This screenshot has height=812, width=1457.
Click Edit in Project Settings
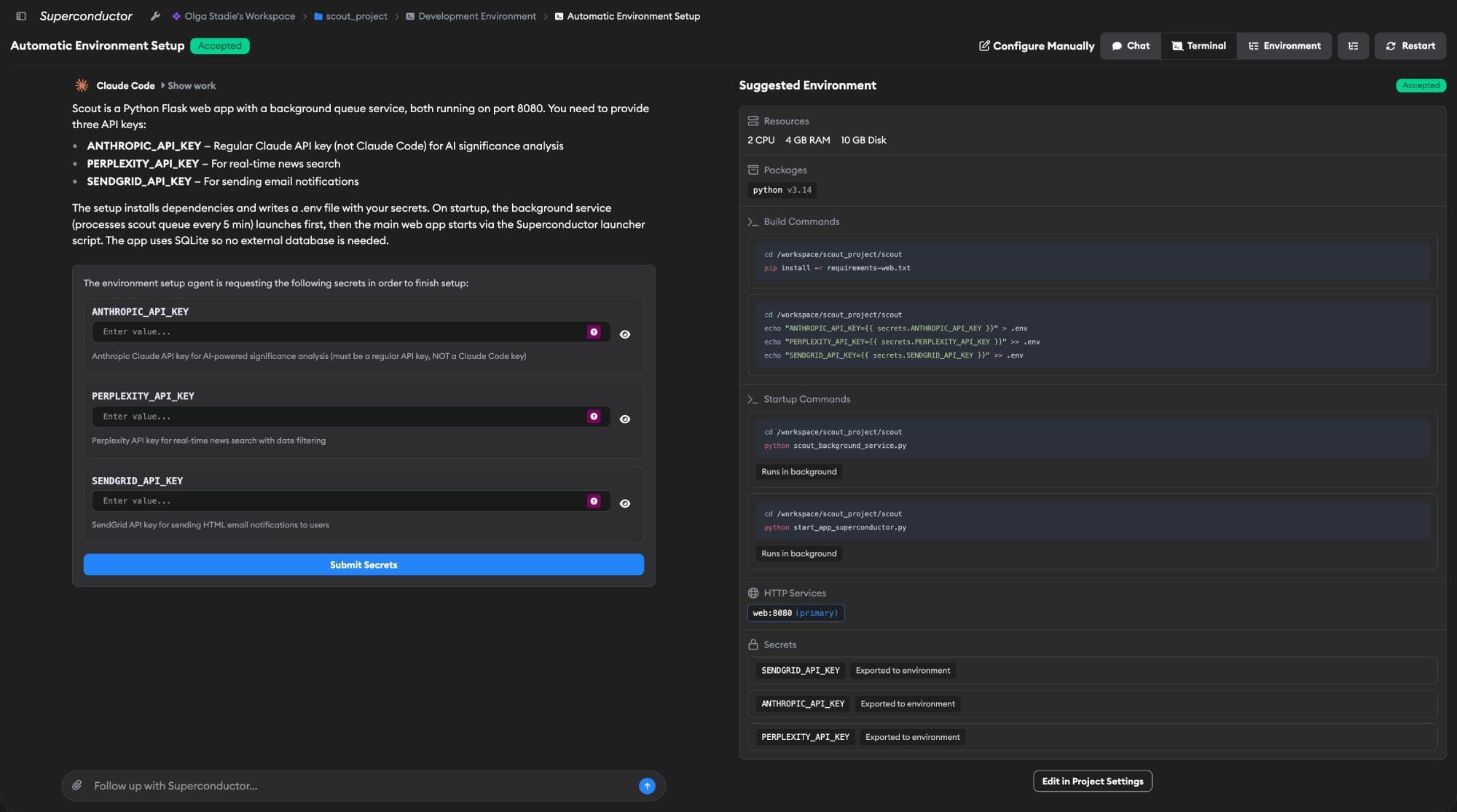[1092, 781]
